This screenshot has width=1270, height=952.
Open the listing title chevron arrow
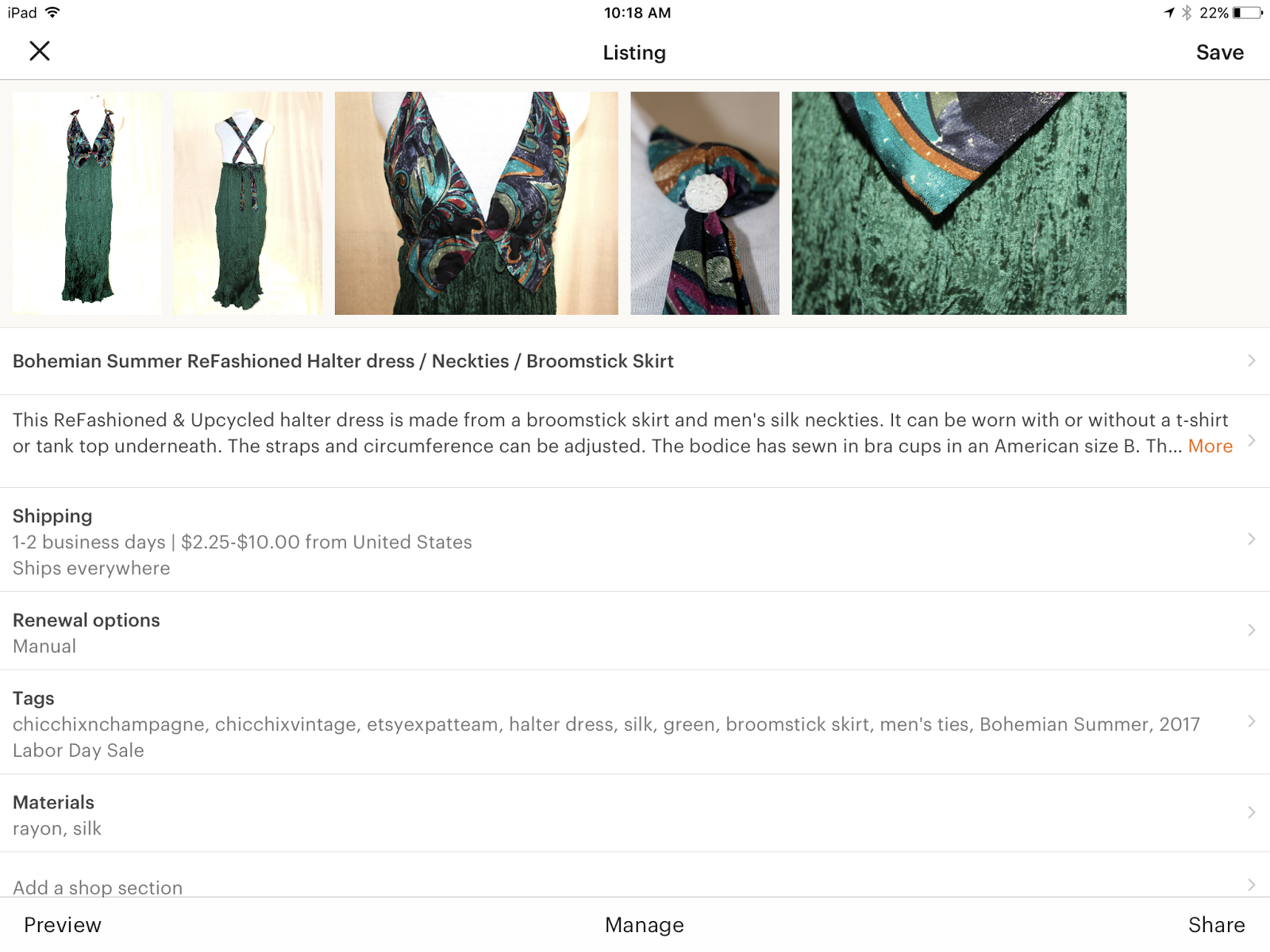(x=1252, y=360)
